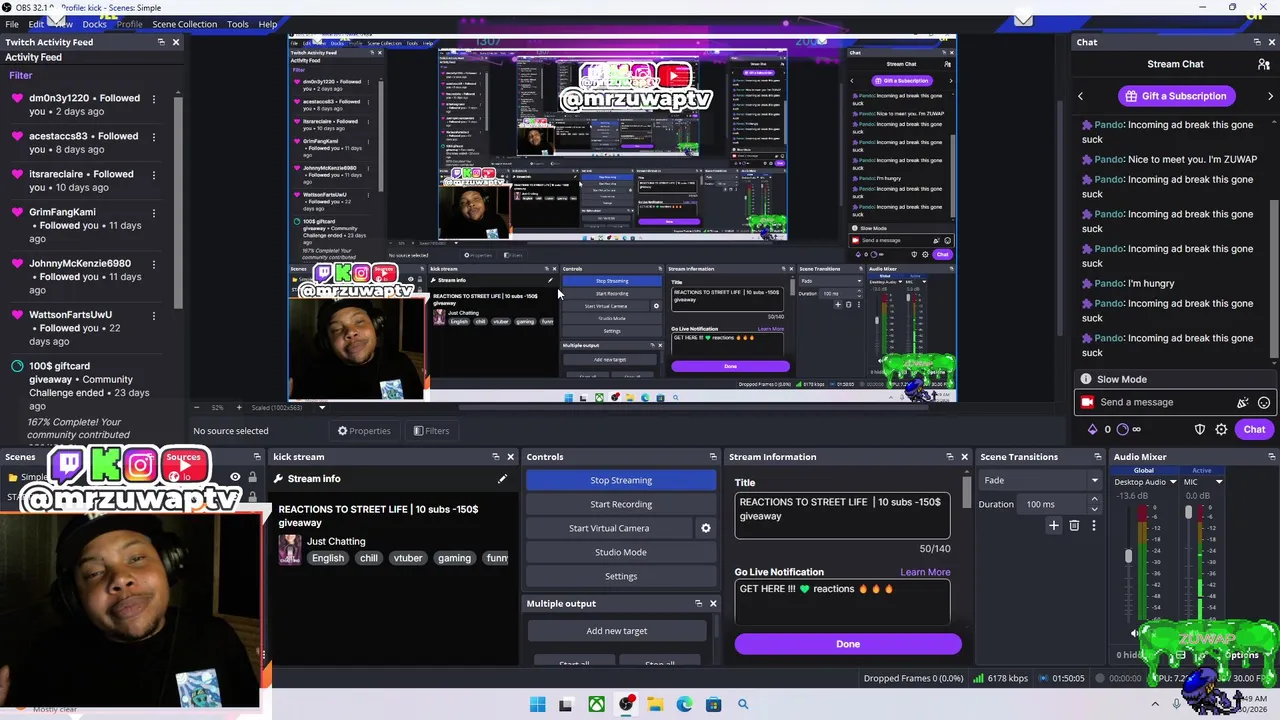
Task: Open options for JohnnyMcKenzie6980 follow event
Action: [x=154, y=264]
